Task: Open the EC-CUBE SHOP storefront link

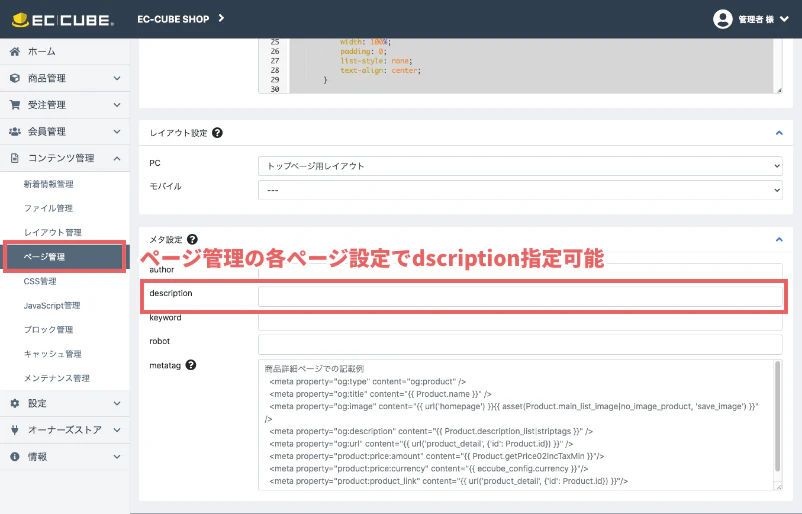Action: 173,19
